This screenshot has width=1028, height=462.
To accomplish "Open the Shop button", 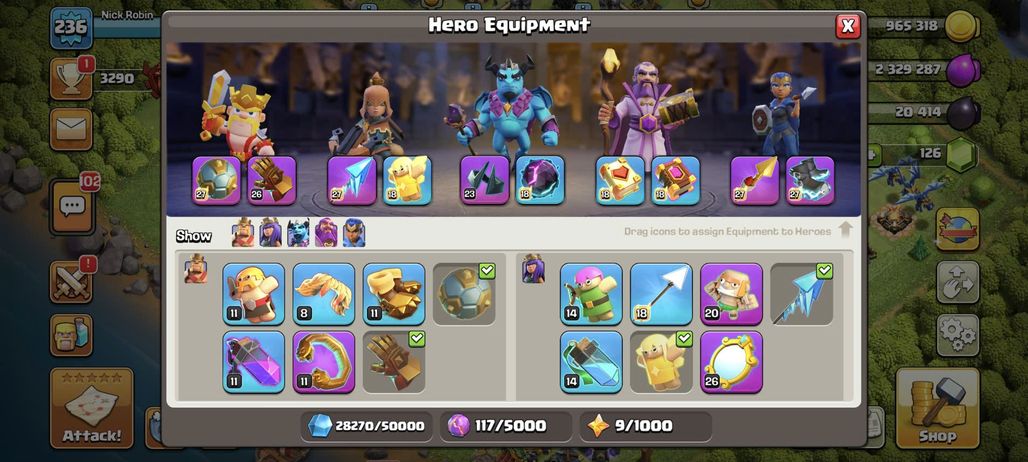I will [938, 408].
